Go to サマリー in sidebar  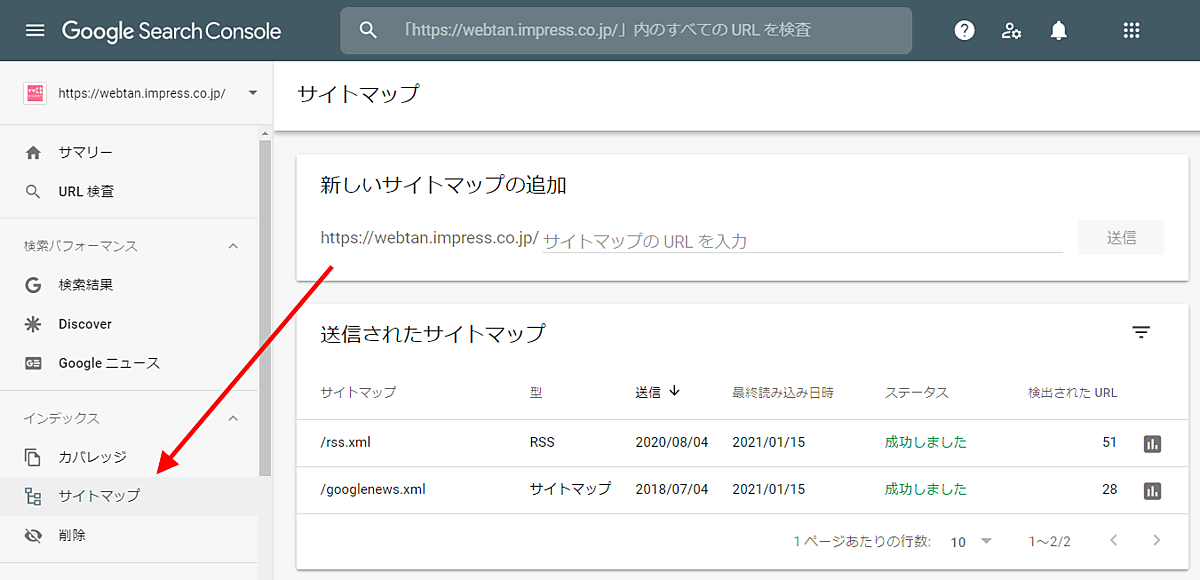coord(86,153)
